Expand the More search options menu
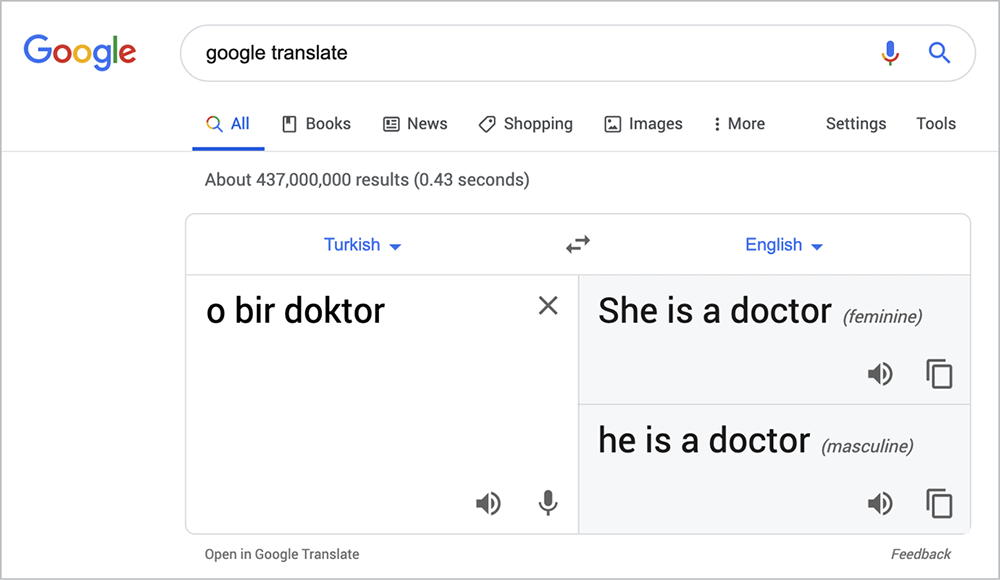The height and width of the screenshot is (580, 1000). coord(738,123)
